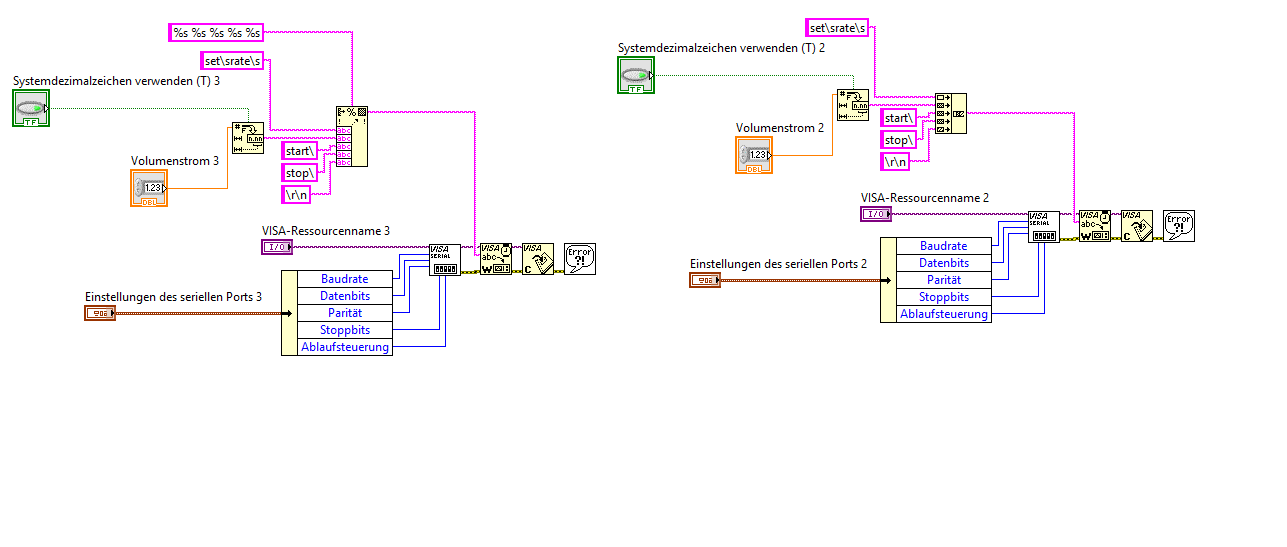The image size is (1287, 547).
Task: Click the VISA-Ressourcenname 3 label
Action: point(326,231)
